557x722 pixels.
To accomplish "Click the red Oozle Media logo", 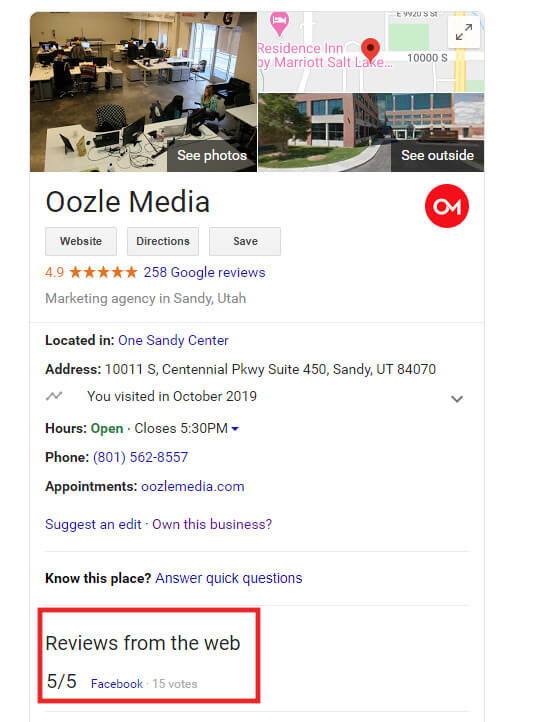I will tap(447, 206).
